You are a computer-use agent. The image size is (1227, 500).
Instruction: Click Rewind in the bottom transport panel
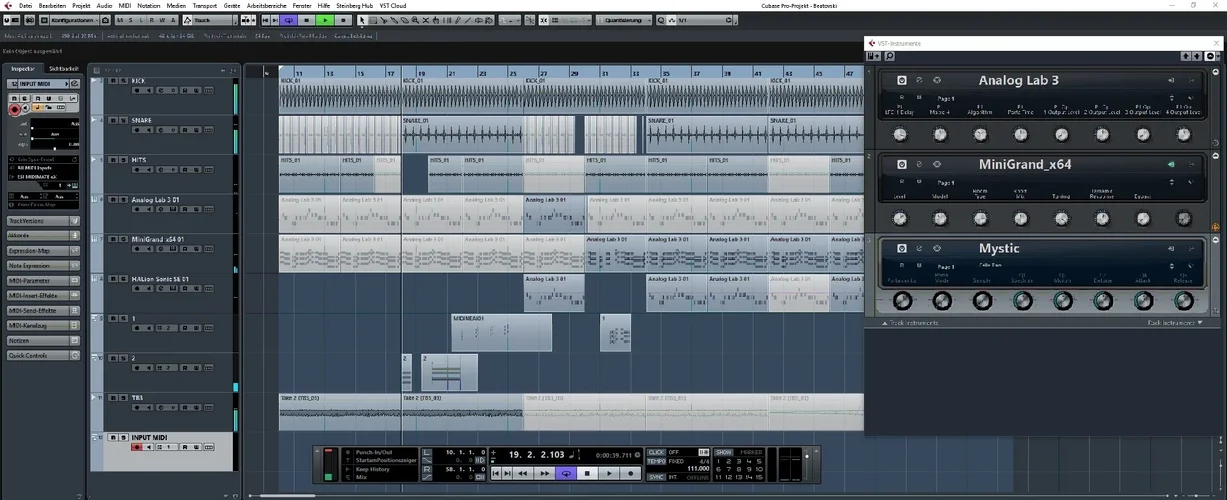pyautogui.click(x=523, y=473)
